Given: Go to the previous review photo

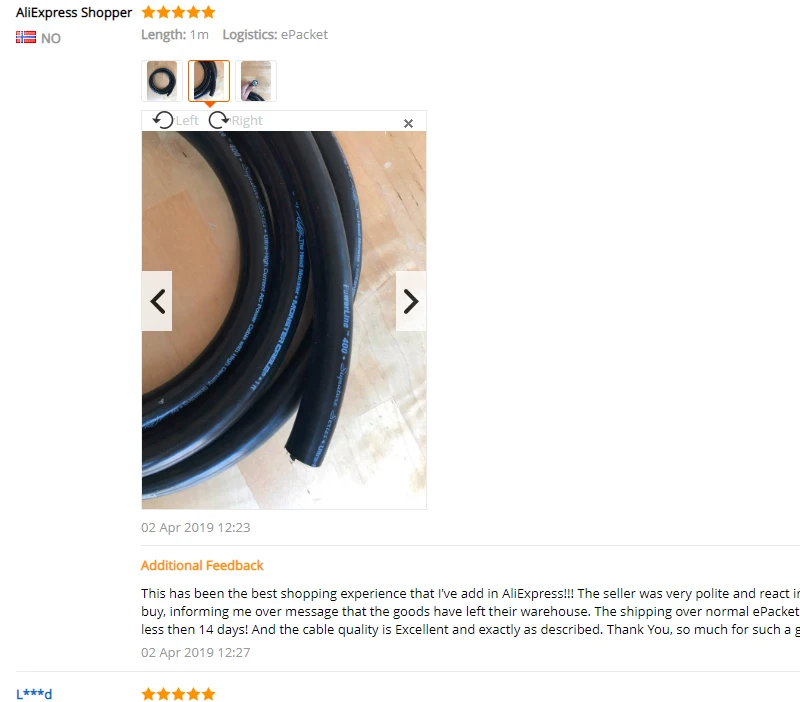Looking at the screenshot, I should click(x=157, y=301).
